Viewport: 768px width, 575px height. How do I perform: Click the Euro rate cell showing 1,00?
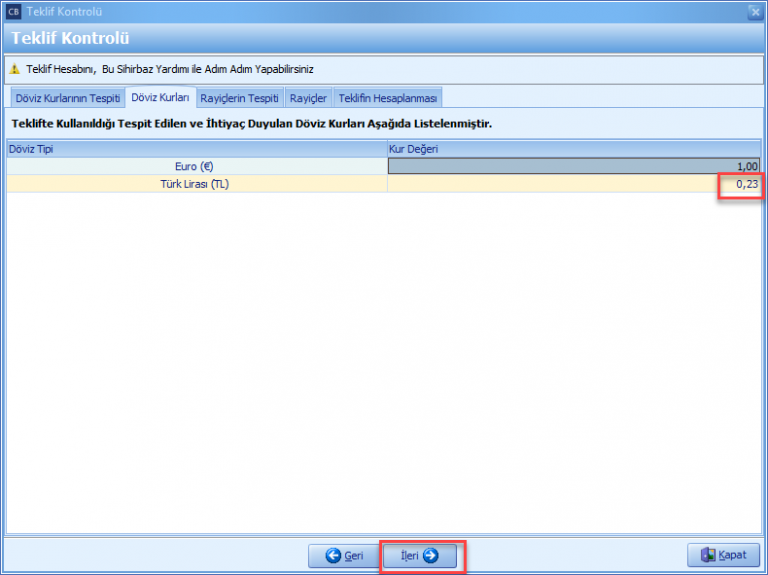tap(574, 166)
